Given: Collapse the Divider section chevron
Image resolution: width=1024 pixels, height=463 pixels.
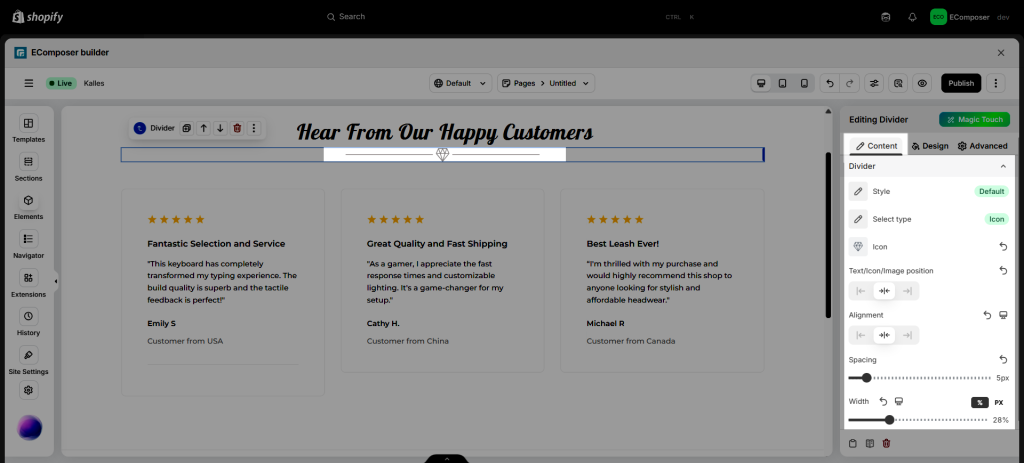Looking at the screenshot, I should (1003, 166).
